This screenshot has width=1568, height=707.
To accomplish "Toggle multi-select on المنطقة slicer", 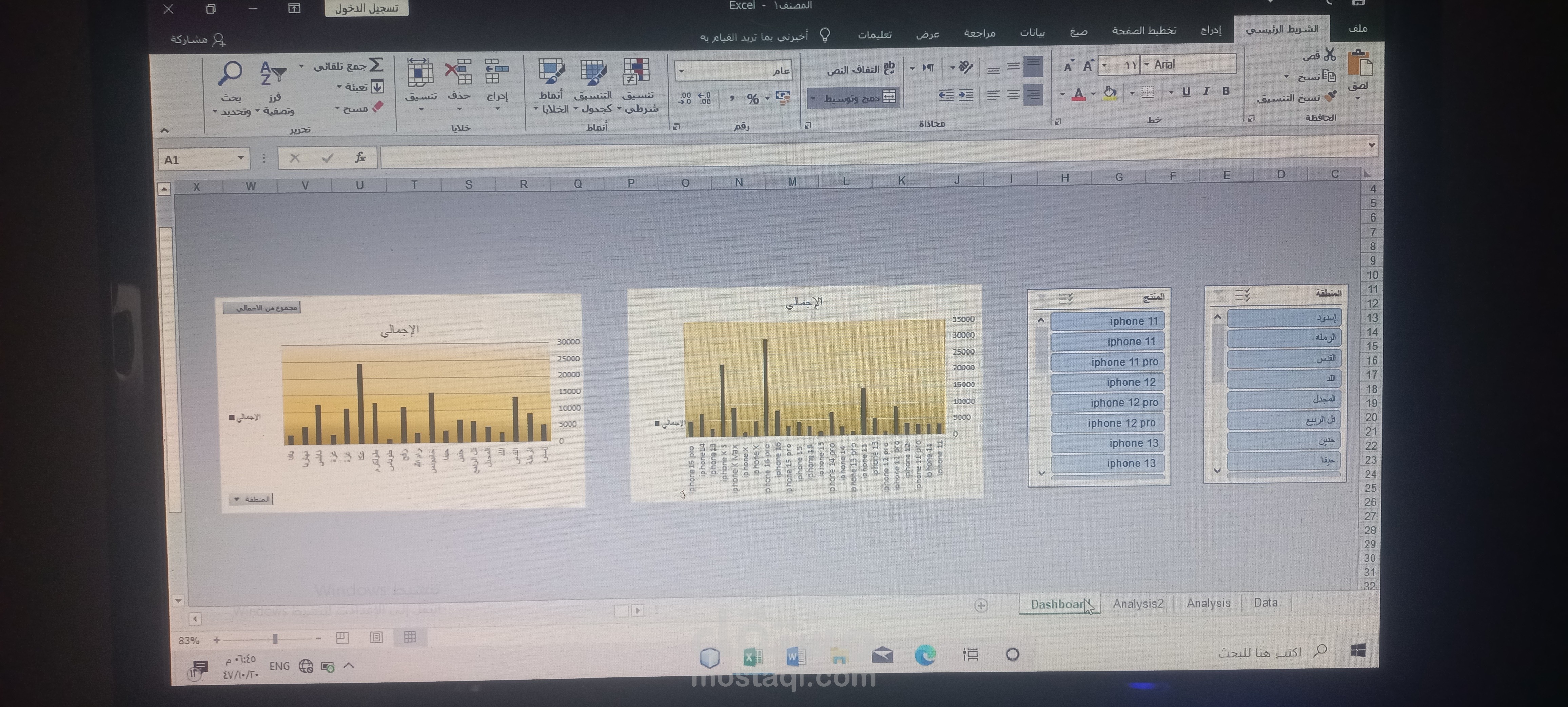I will [1242, 295].
